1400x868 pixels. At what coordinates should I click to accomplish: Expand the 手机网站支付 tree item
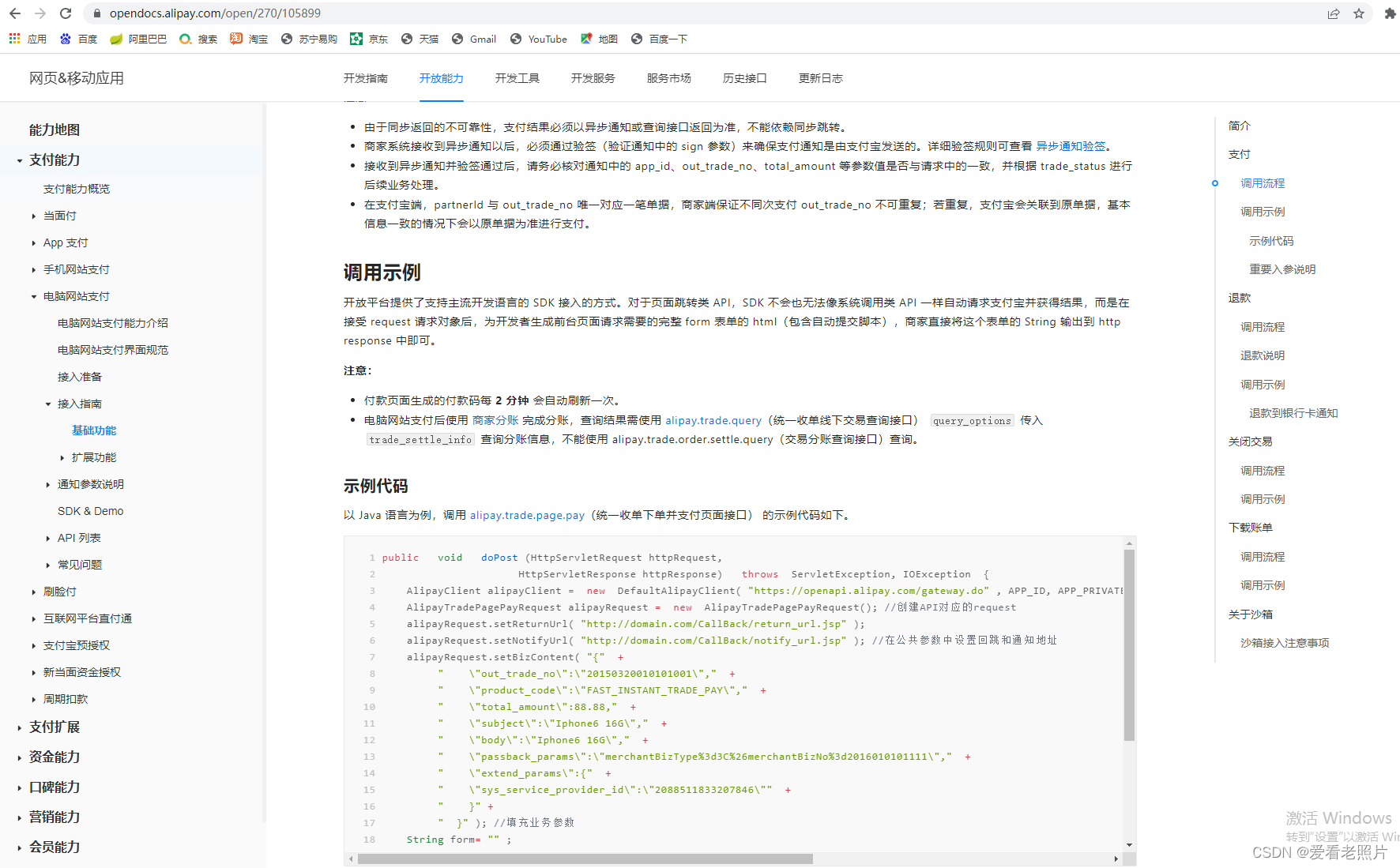33,269
